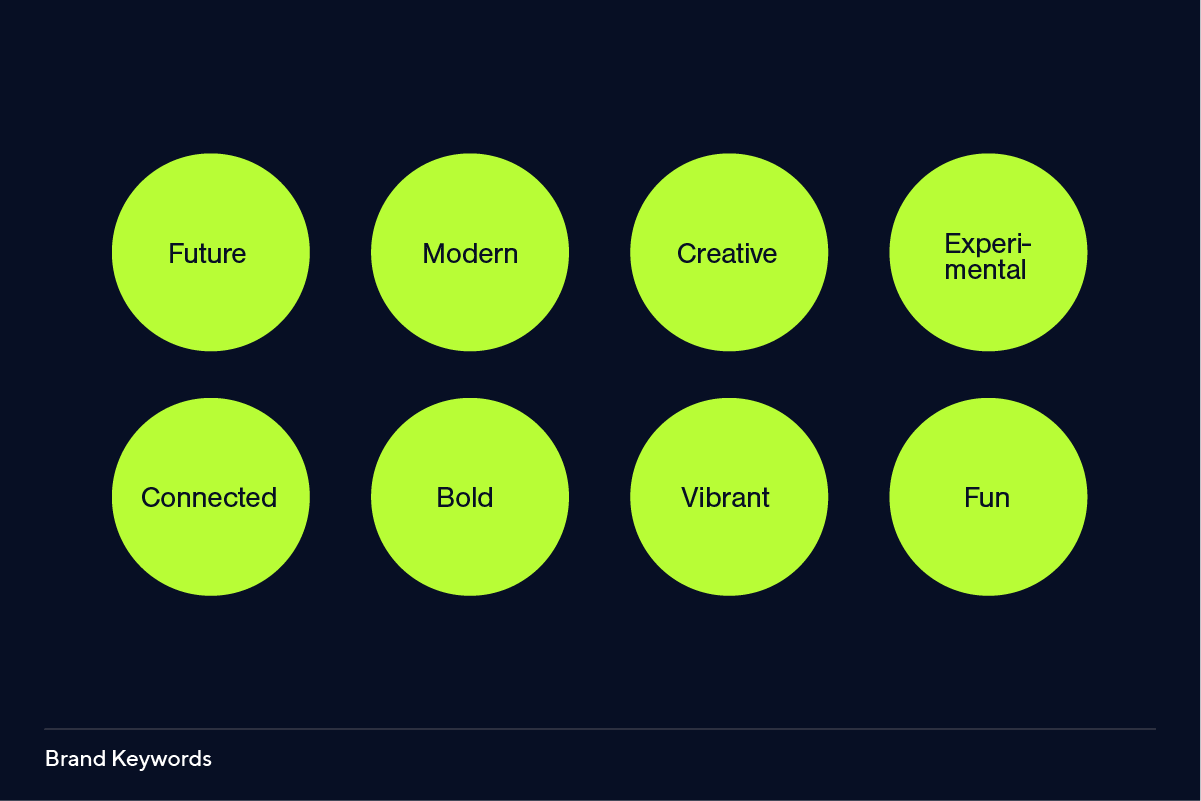This screenshot has height=801, width=1201.
Task: Click the "Creative" text label
Action: (x=727, y=254)
